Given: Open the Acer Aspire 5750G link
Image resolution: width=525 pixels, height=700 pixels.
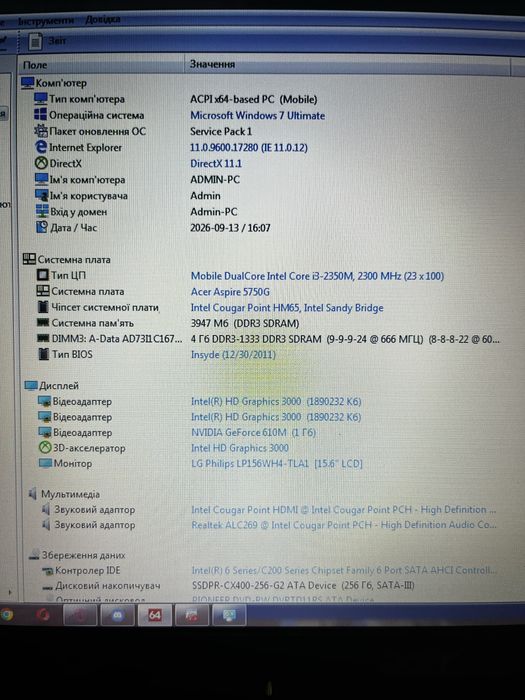Looking at the screenshot, I should click(x=230, y=292).
